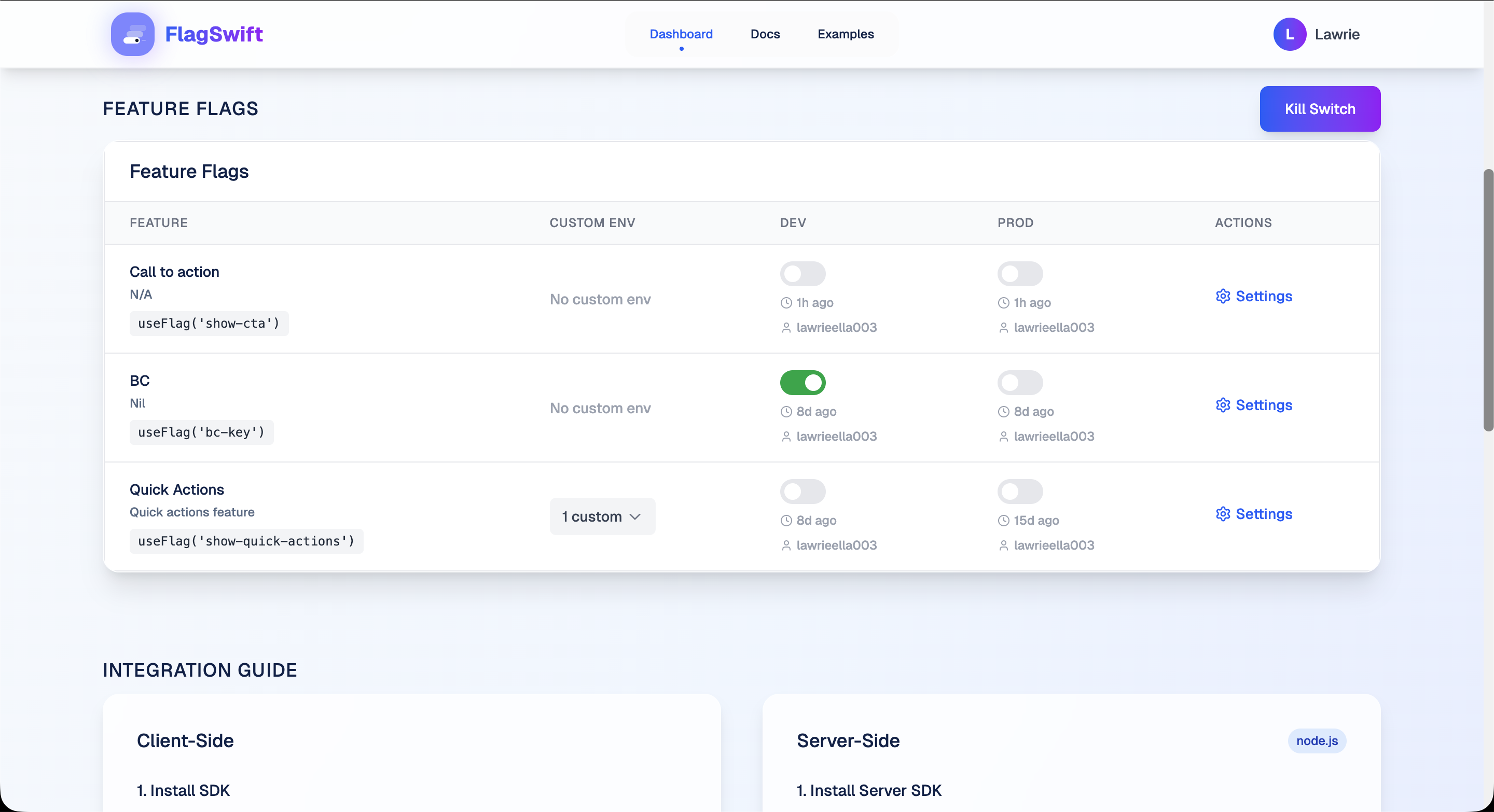Image resolution: width=1494 pixels, height=812 pixels.
Task: Click the clock icon beside 8d ago for BC
Action: [x=786, y=412]
